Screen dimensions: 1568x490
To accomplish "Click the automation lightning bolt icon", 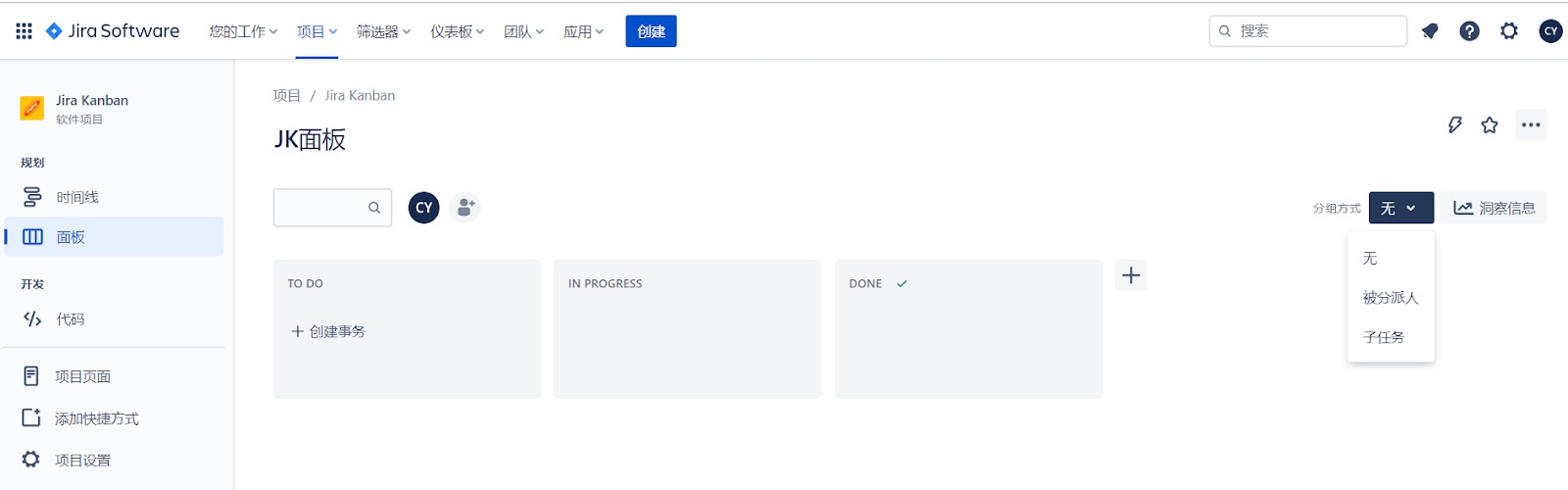I will click(1454, 124).
